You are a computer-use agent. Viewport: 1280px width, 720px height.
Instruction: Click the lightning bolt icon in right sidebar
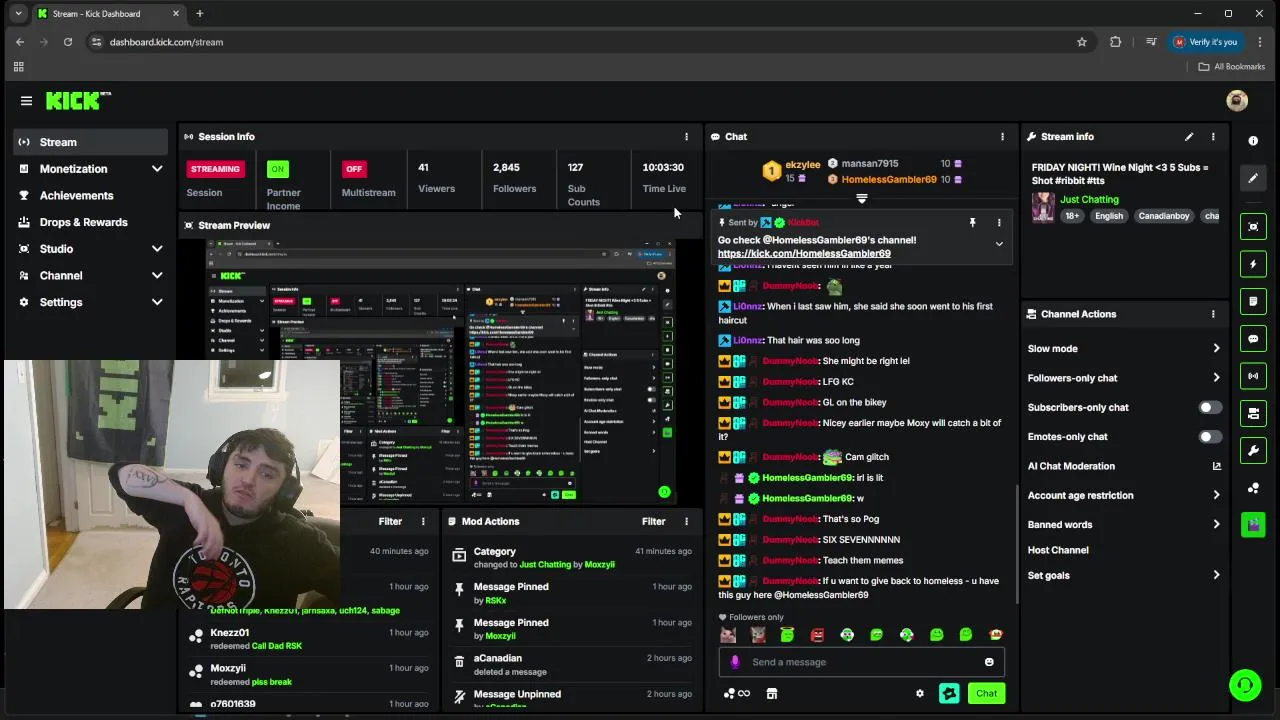(x=1253, y=264)
